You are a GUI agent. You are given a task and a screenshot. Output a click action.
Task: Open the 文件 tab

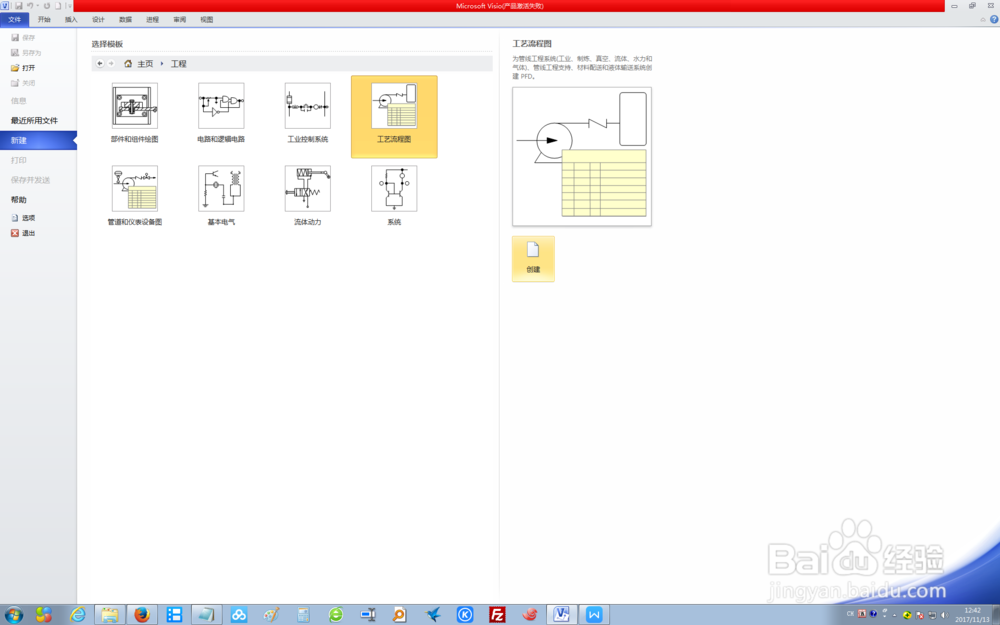(15, 20)
